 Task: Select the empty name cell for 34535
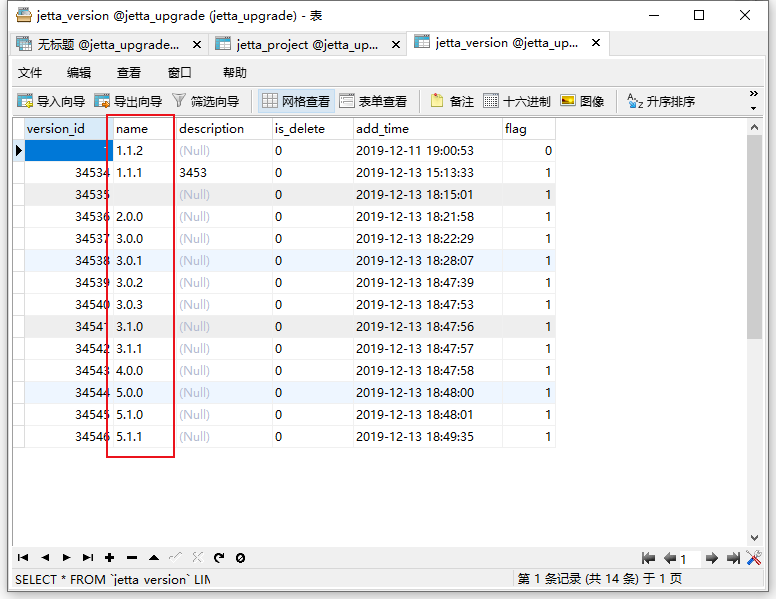click(x=144, y=195)
